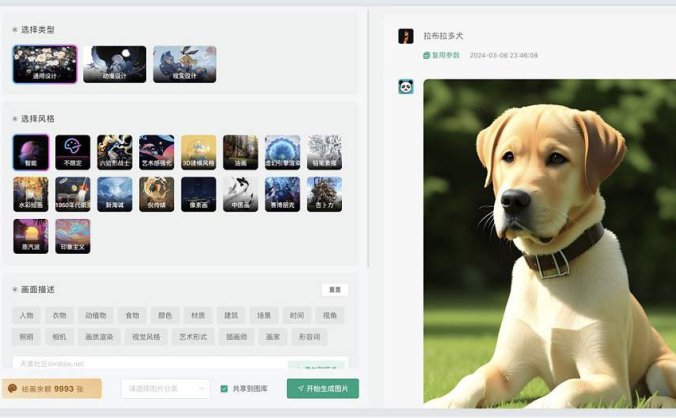The width and height of the screenshot is (676, 418).
Task: Select the 人物 description tag
Action: coord(26,315)
